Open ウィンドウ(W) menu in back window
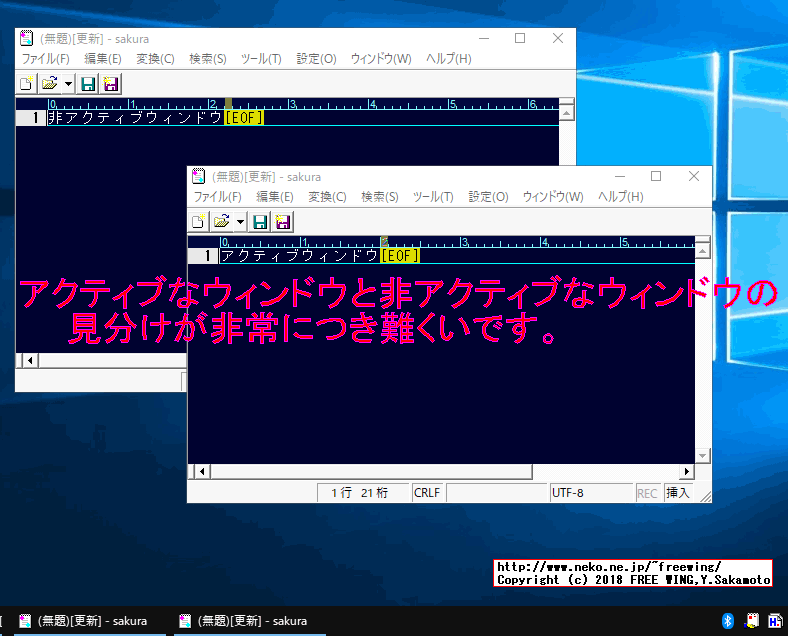The image size is (788, 636). click(x=381, y=58)
